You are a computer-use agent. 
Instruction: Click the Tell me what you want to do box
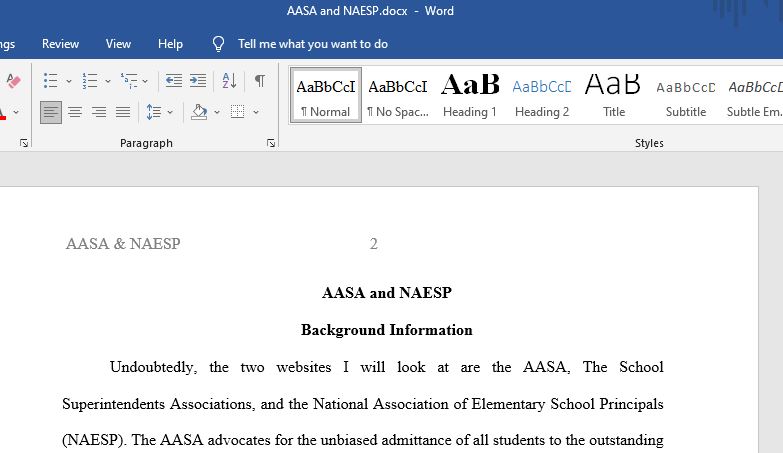313,44
